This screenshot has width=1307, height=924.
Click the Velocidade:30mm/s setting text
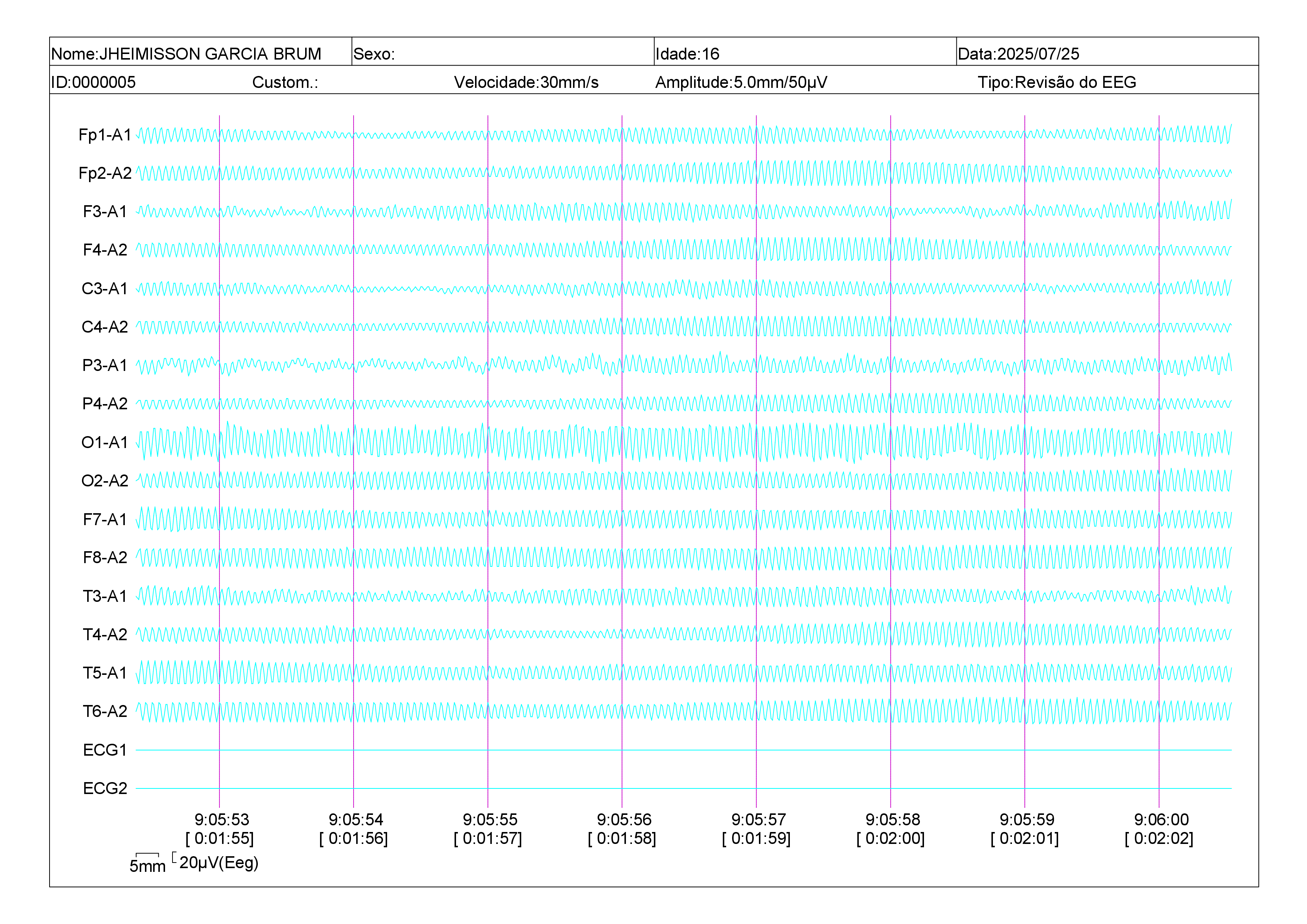click(526, 83)
